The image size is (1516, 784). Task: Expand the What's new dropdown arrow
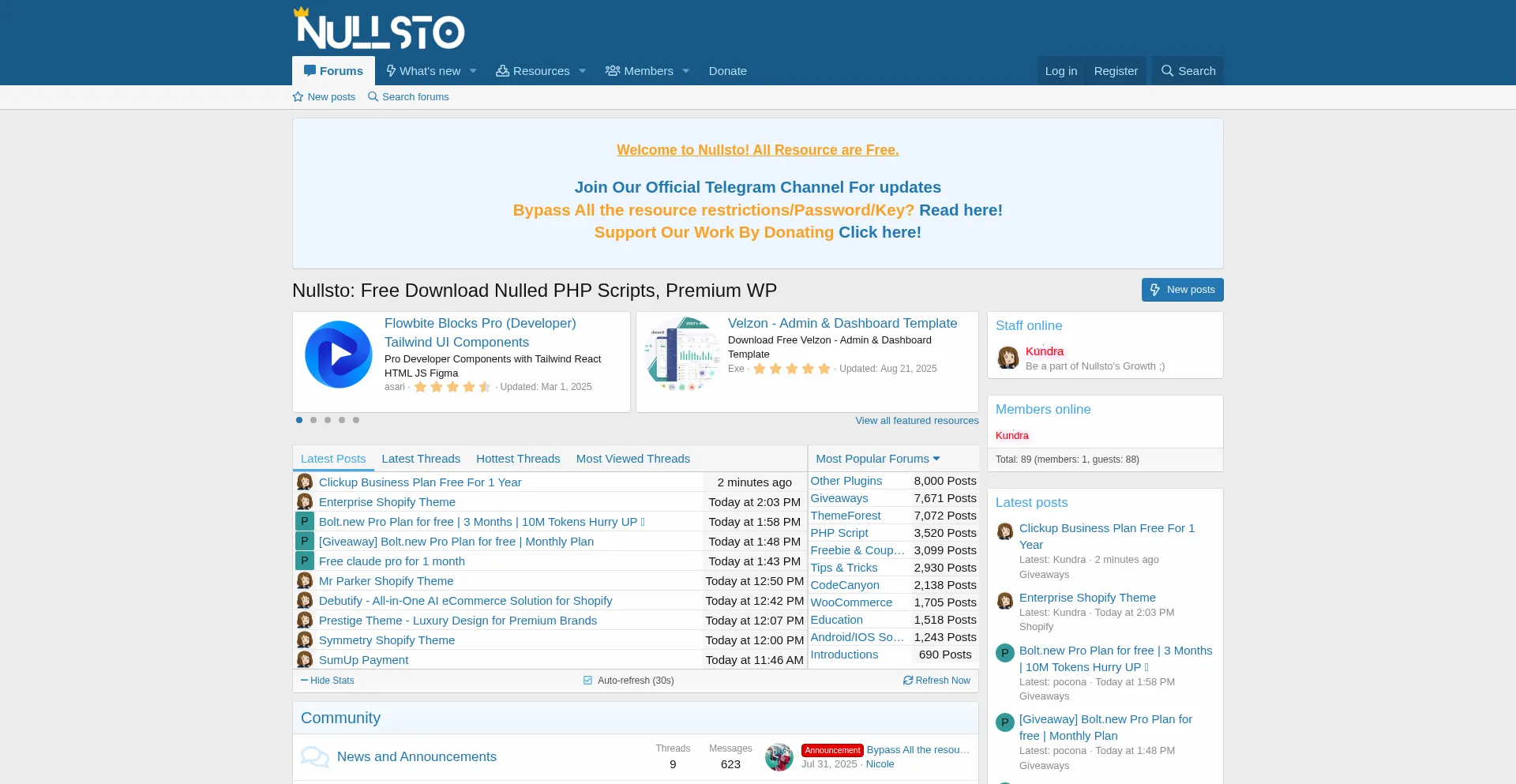click(x=474, y=71)
